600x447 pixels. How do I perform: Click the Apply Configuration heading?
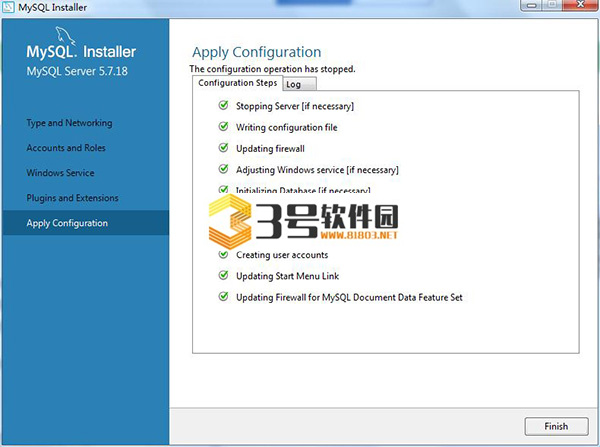(x=257, y=52)
